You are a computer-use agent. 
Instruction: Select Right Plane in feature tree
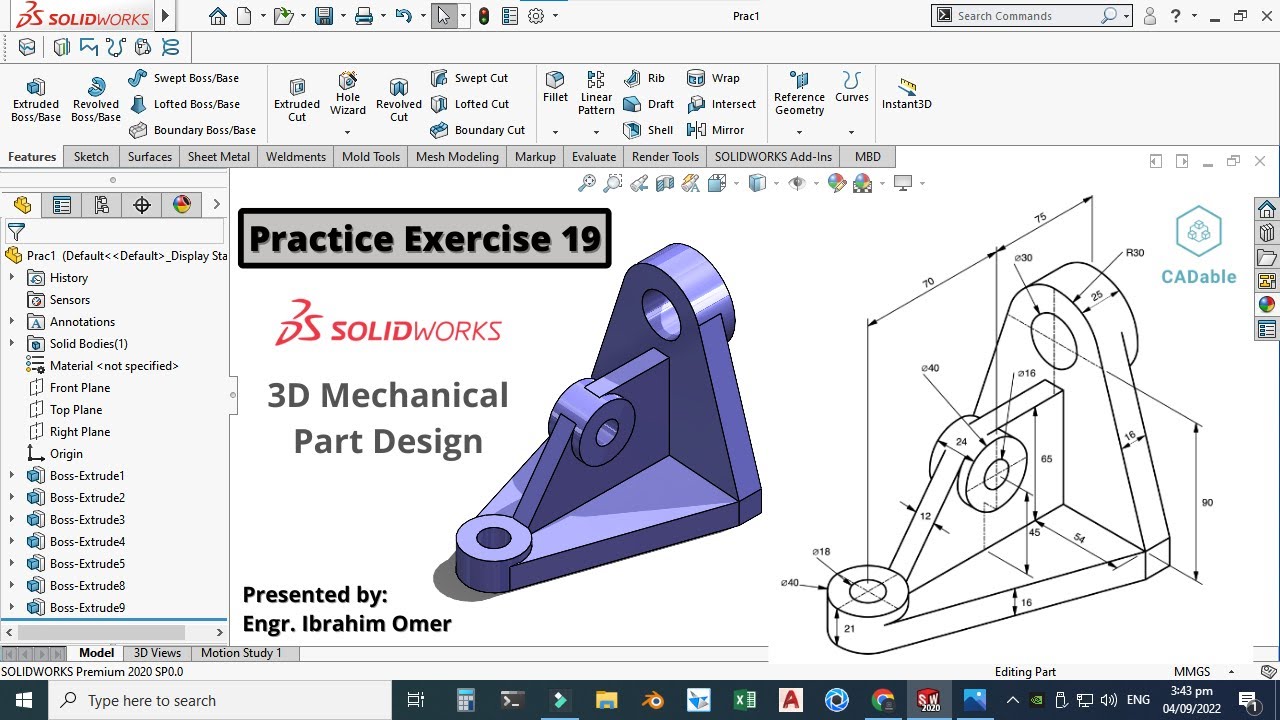80,432
